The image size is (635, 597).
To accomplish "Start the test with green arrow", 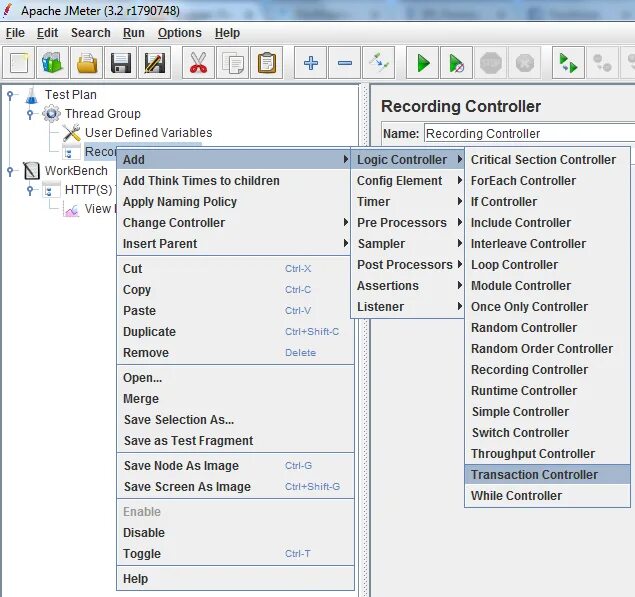I will coord(422,63).
